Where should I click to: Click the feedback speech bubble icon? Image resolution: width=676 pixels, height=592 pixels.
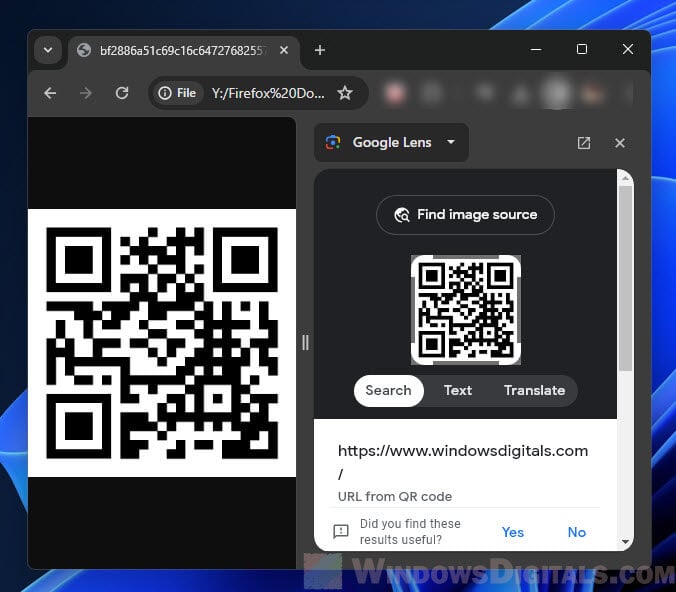point(341,531)
